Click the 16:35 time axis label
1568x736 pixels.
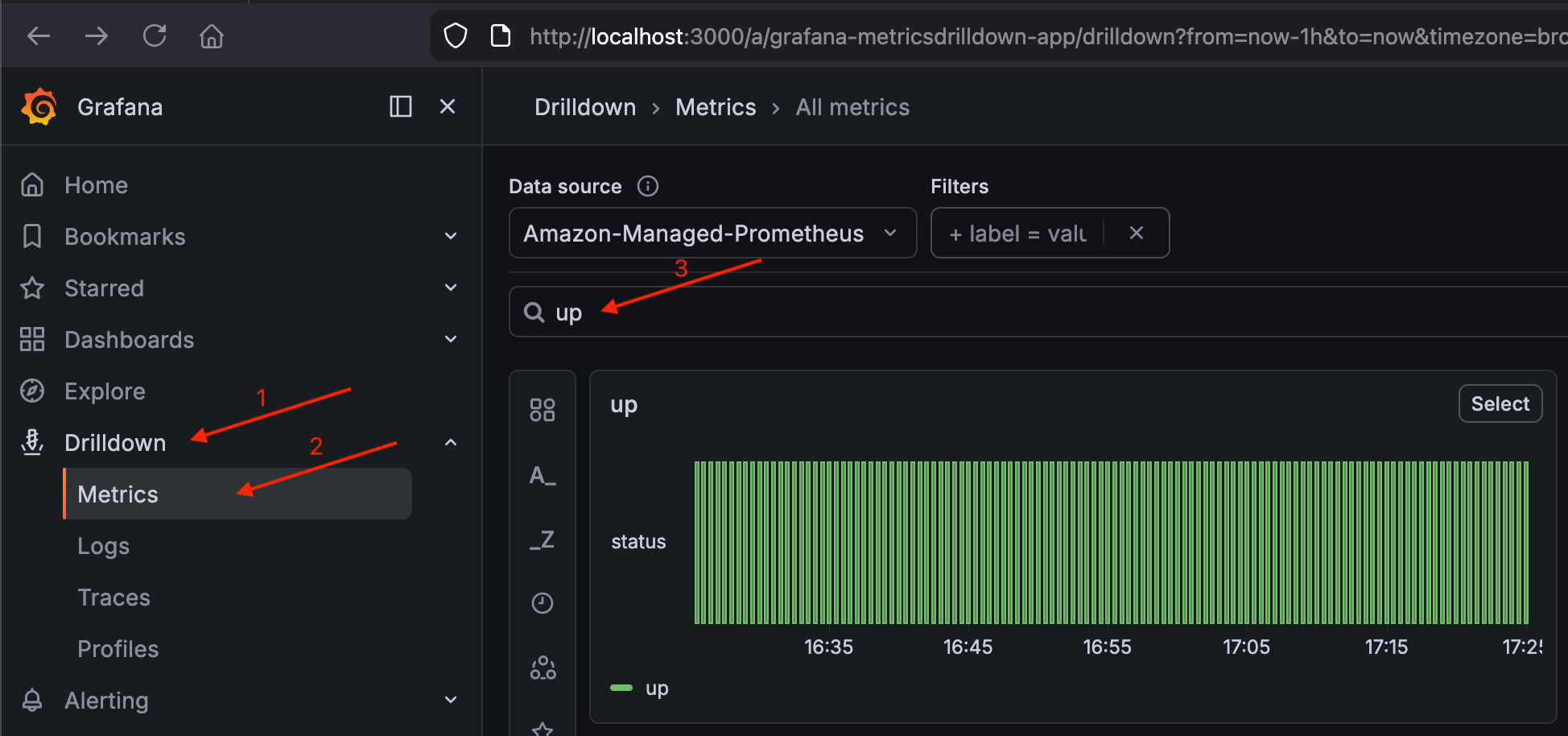[828, 647]
